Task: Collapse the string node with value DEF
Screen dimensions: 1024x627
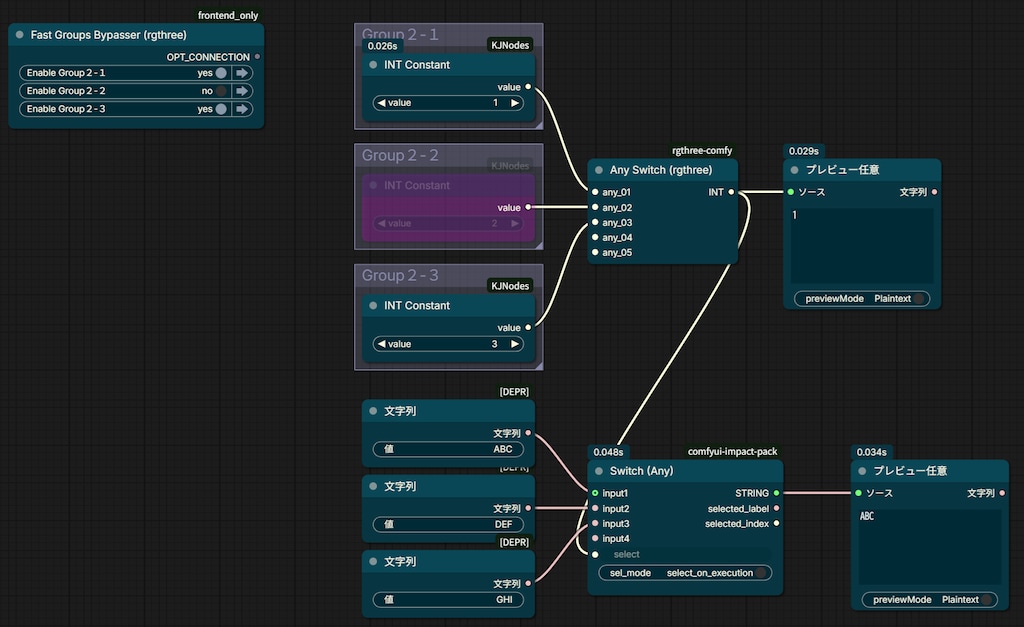Action: pyautogui.click(x=373, y=486)
